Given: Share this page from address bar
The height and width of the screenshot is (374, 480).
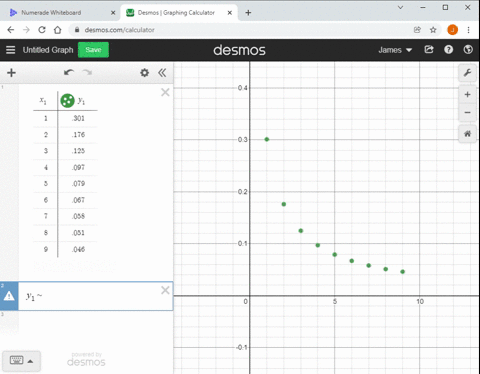Looking at the screenshot, I should click(x=417, y=30).
